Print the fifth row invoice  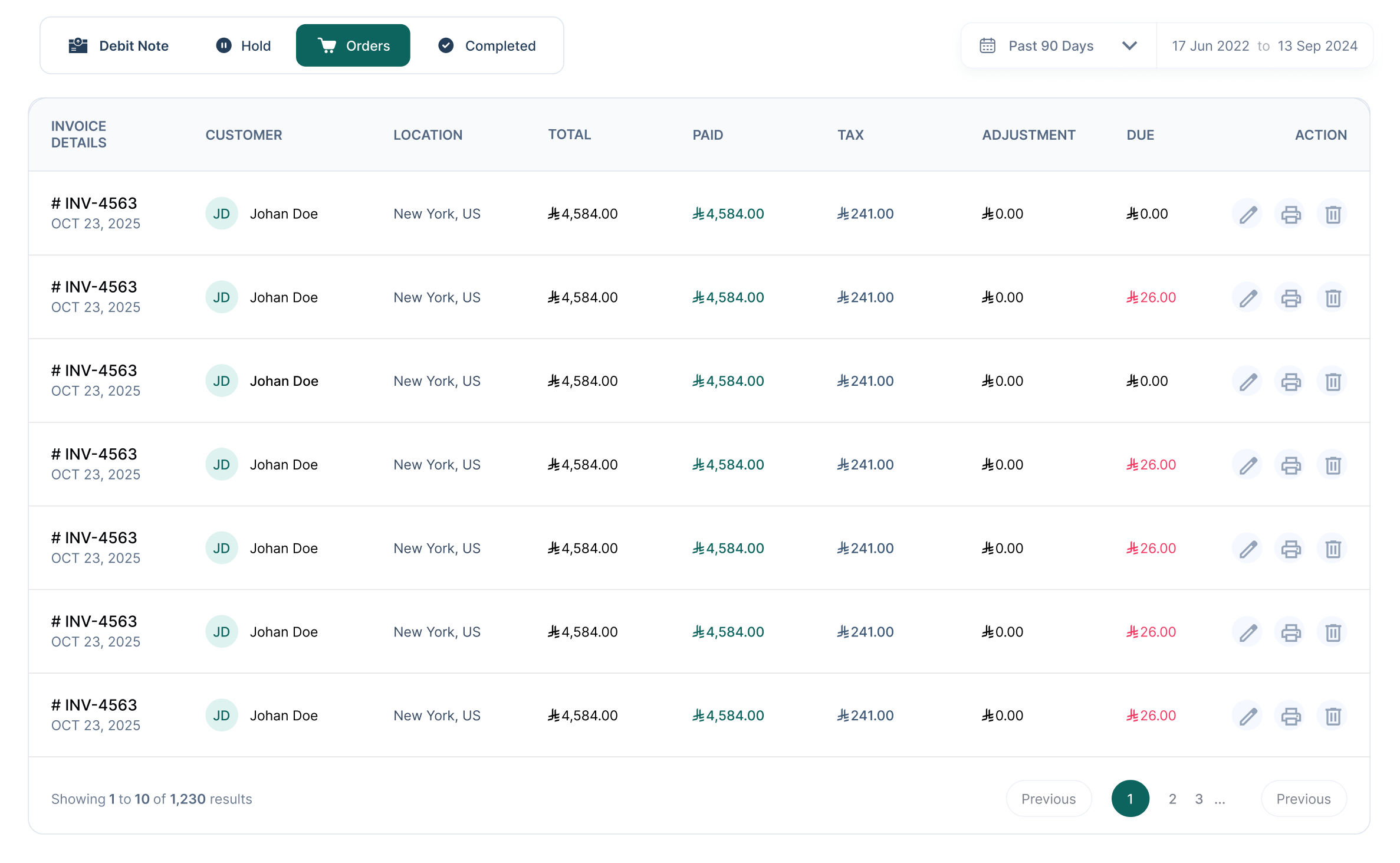(1290, 549)
